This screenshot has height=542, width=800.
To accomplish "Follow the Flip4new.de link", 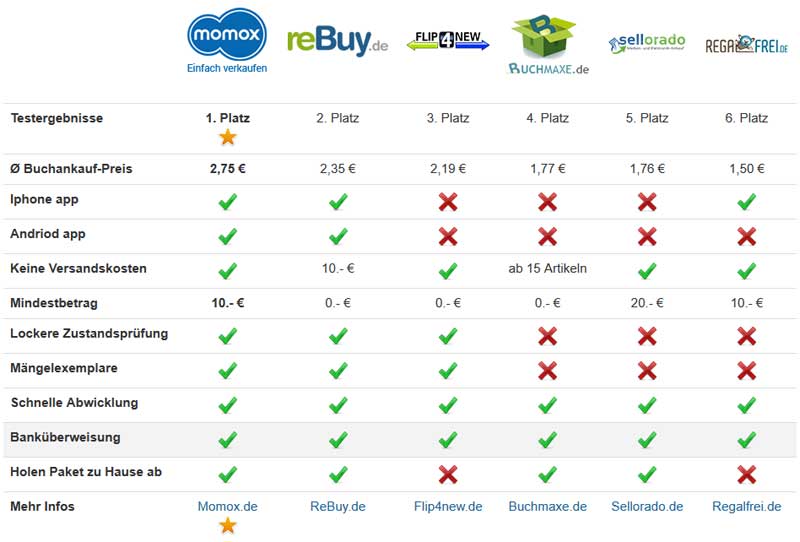I will click(x=448, y=506).
